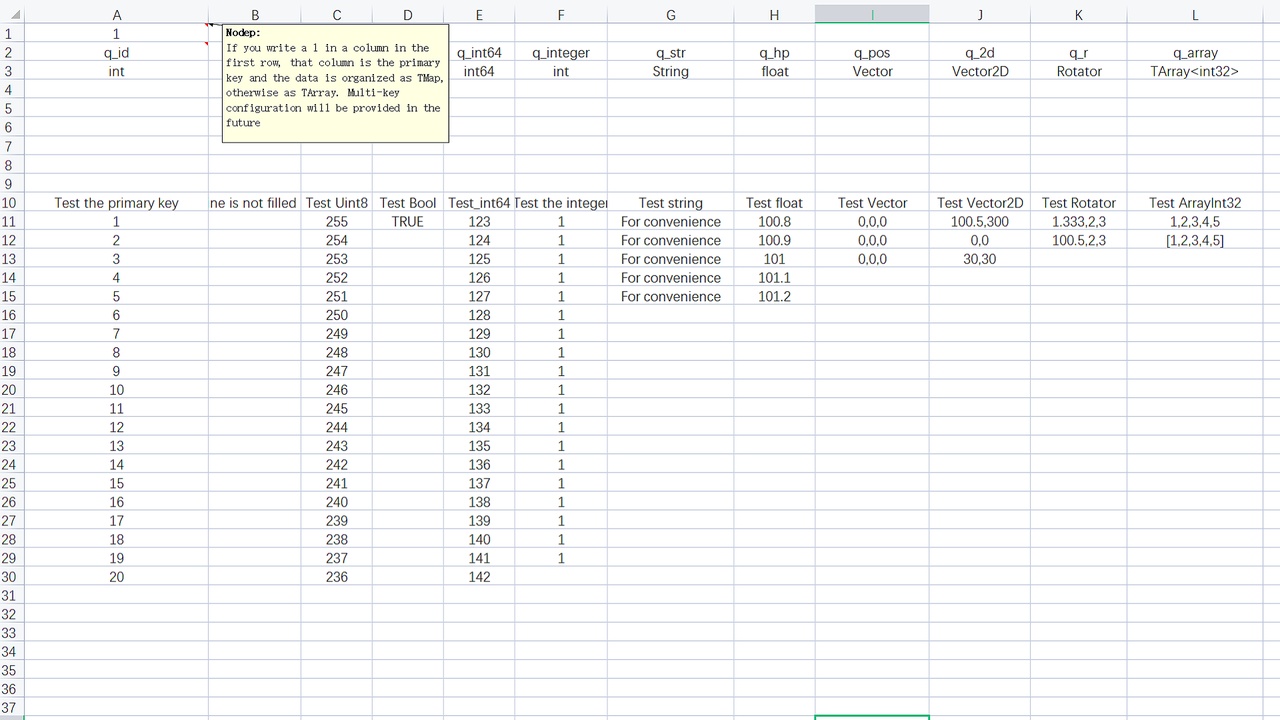Viewport: 1280px width, 720px height.
Task: Select row header 10
Action: [10, 203]
